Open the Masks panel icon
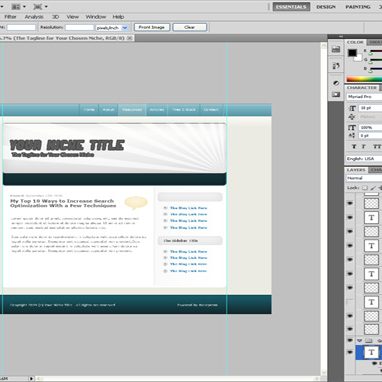382x382 pixels. (x=336, y=95)
